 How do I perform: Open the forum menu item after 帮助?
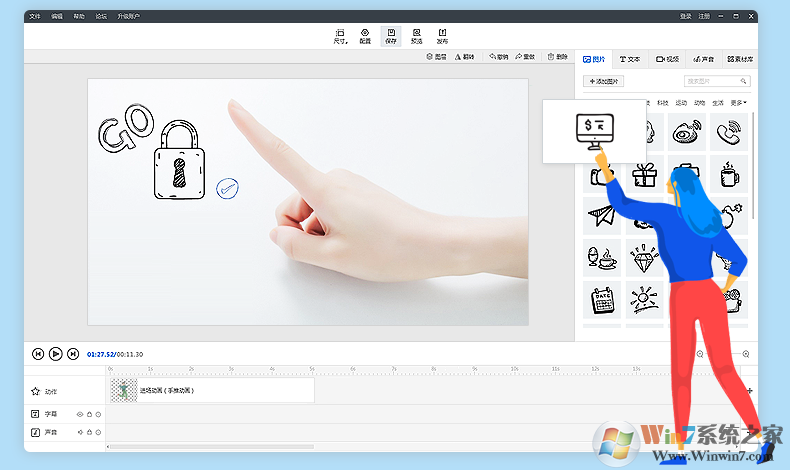pyautogui.click(x=101, y=17)
